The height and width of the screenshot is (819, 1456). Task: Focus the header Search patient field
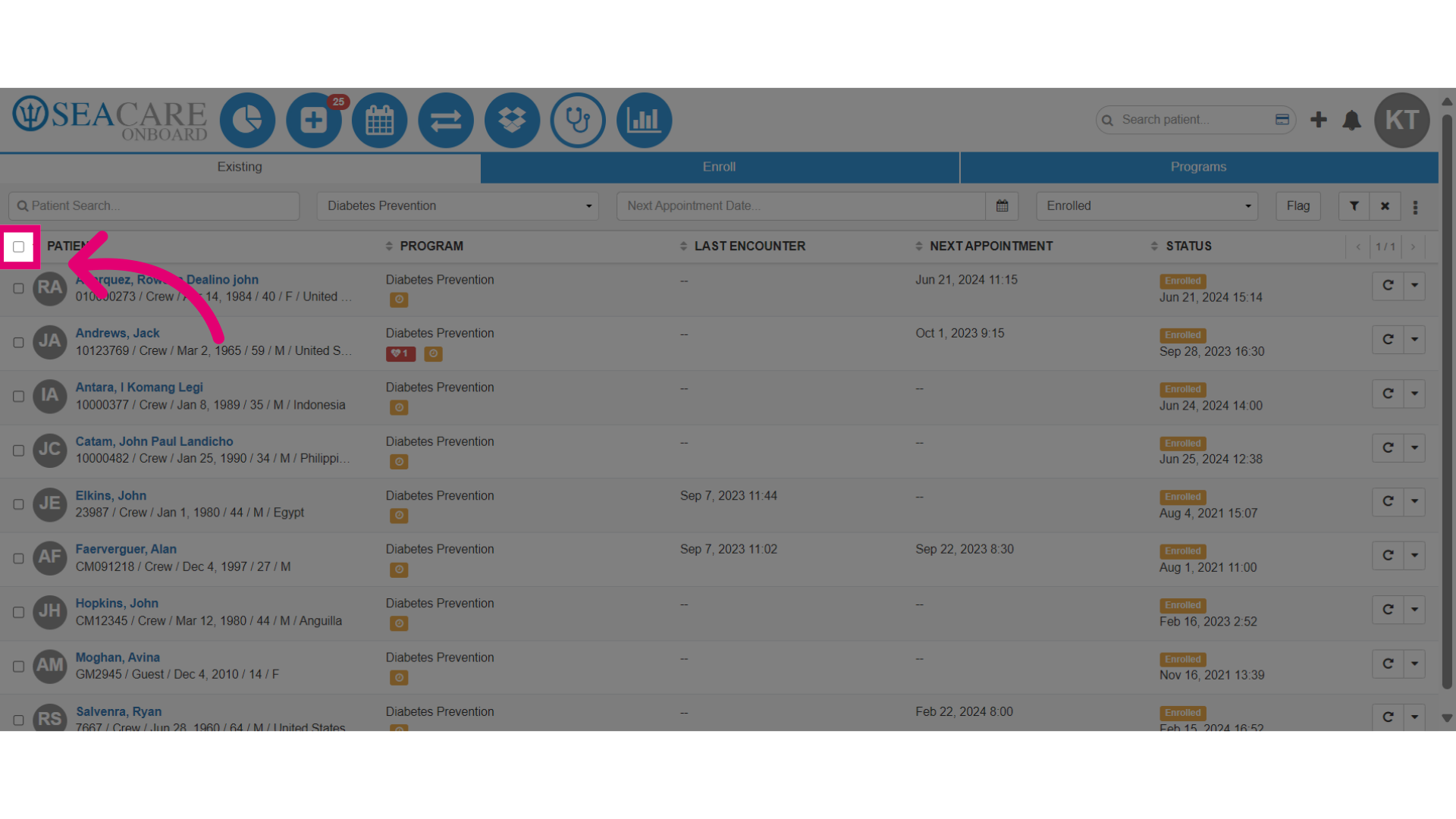click(1195, 120)
